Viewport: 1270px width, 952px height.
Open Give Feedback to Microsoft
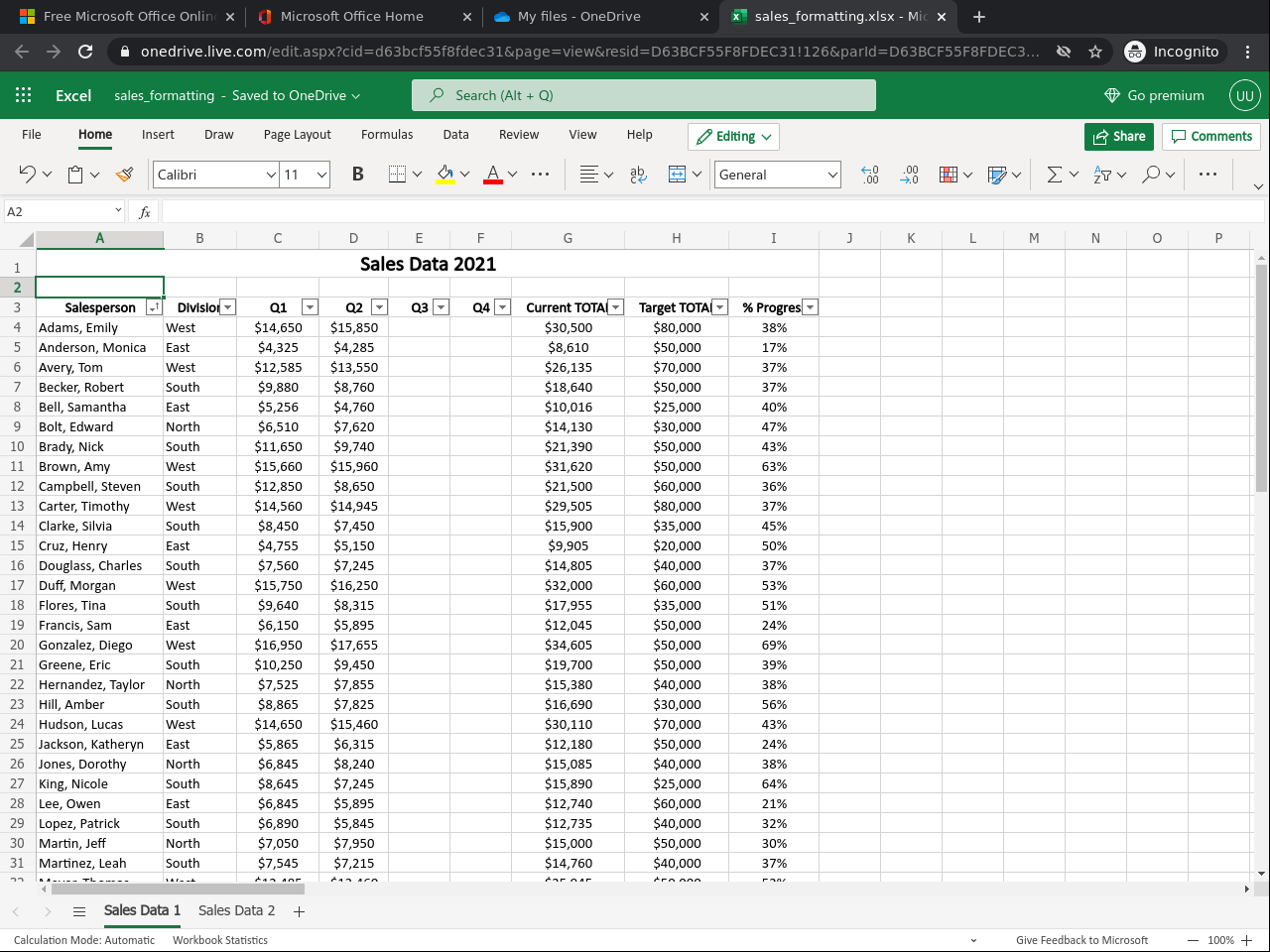[1081, 940]
